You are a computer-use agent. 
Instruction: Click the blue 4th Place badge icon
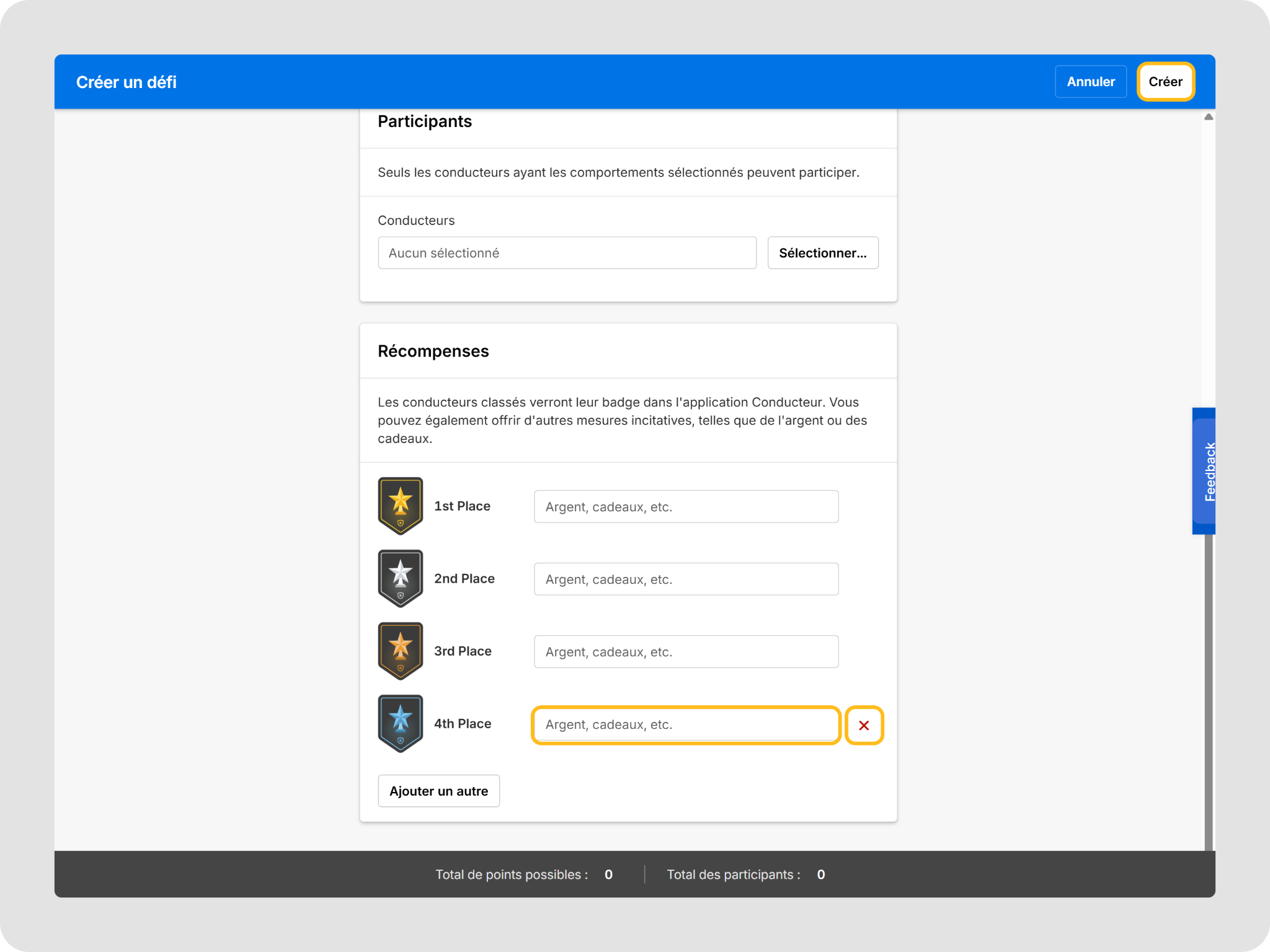401,723
